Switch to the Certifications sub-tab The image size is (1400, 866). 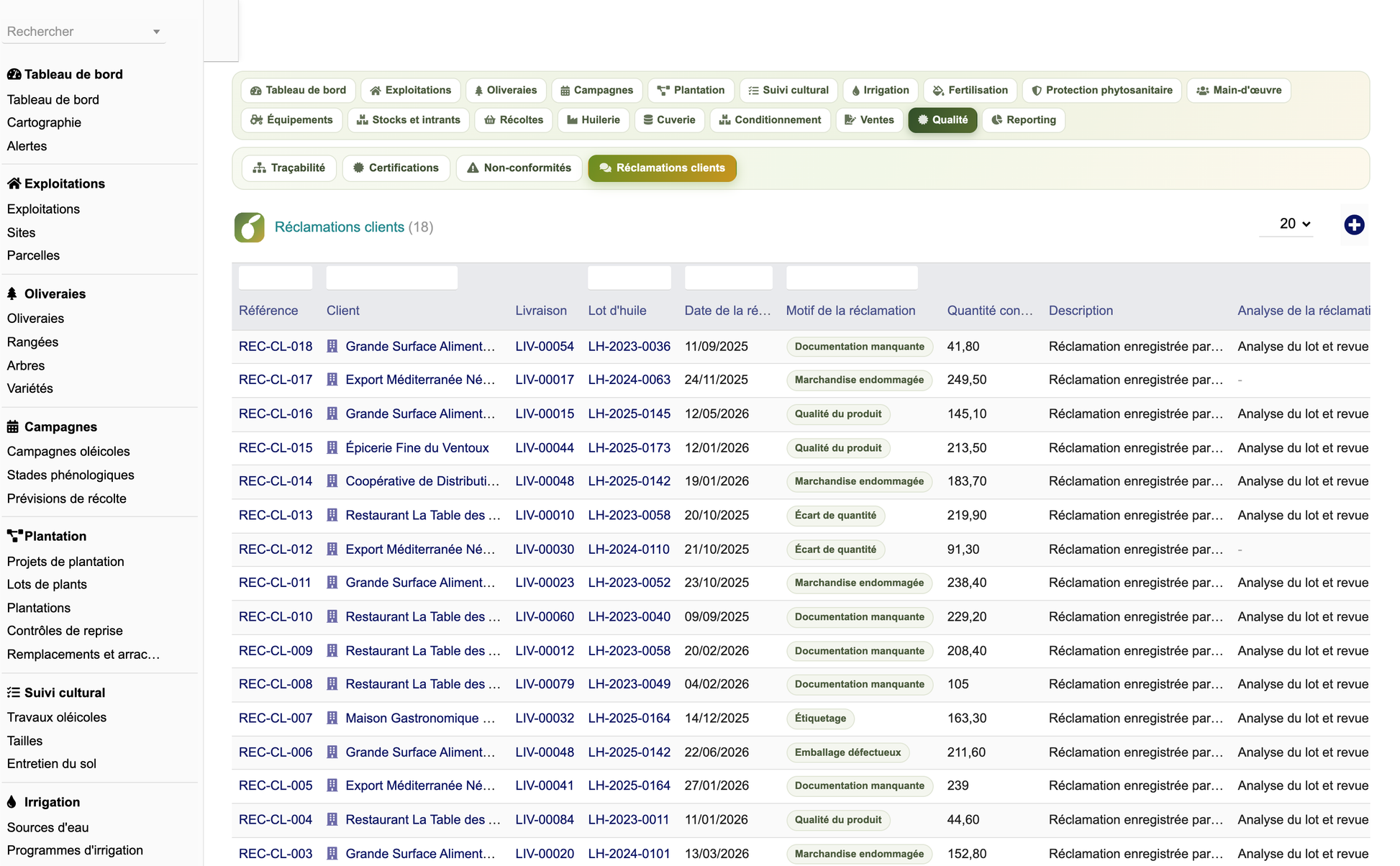pyautogui.click(x=396, y=168)
